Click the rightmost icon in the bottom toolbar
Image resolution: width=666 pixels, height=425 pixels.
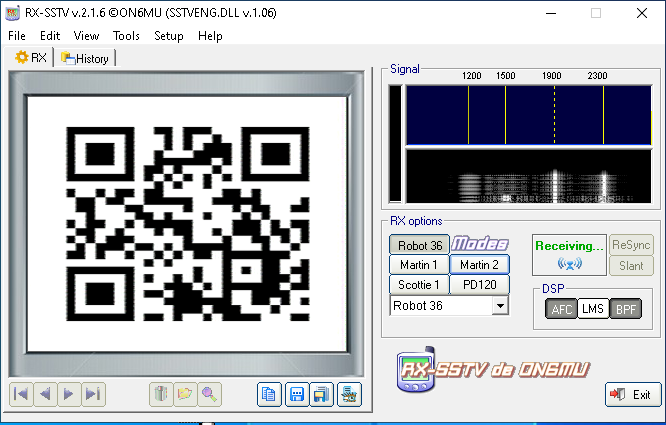click(348, 395)
